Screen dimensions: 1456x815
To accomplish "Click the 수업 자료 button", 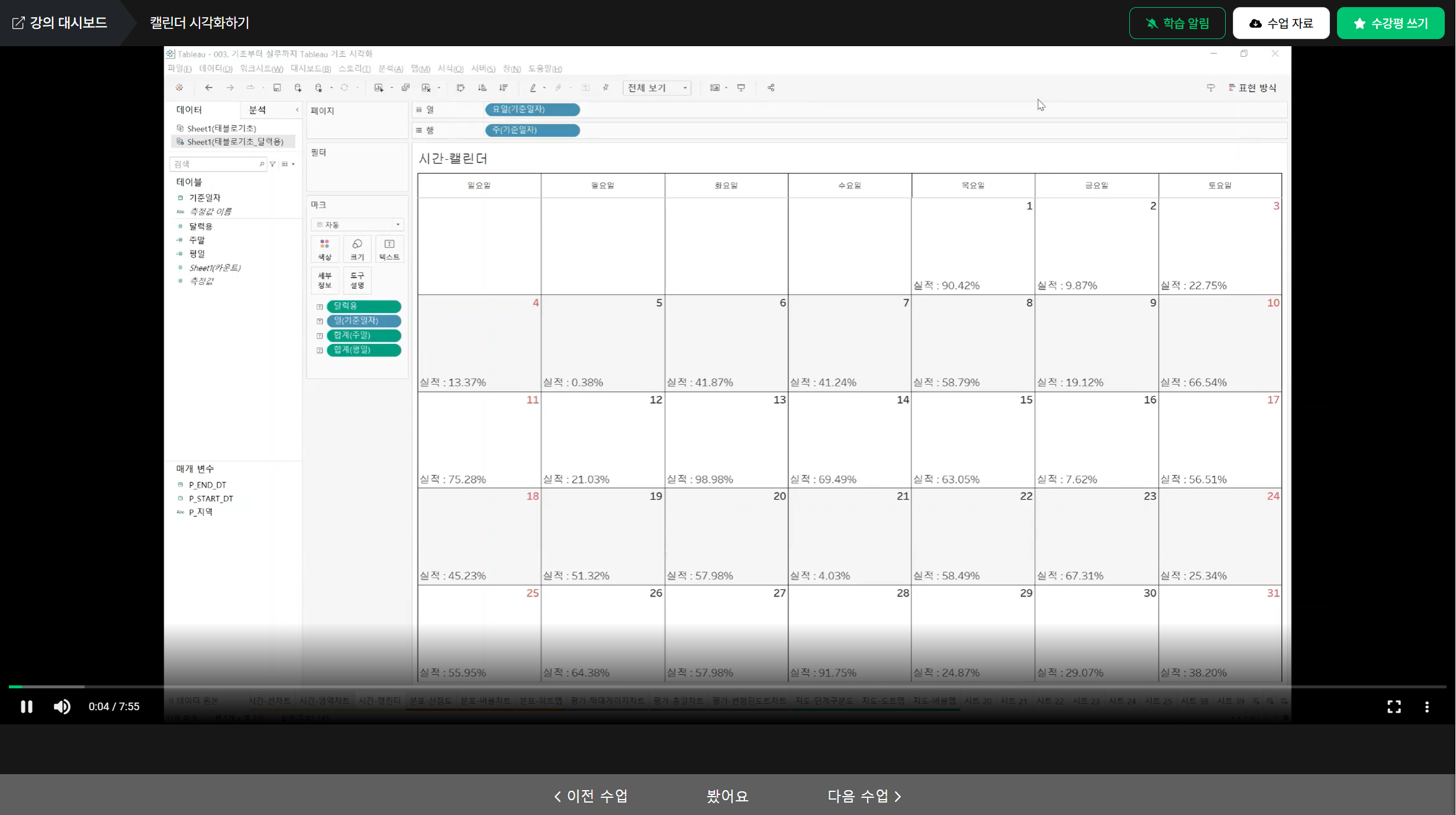I will (1281, 23).
